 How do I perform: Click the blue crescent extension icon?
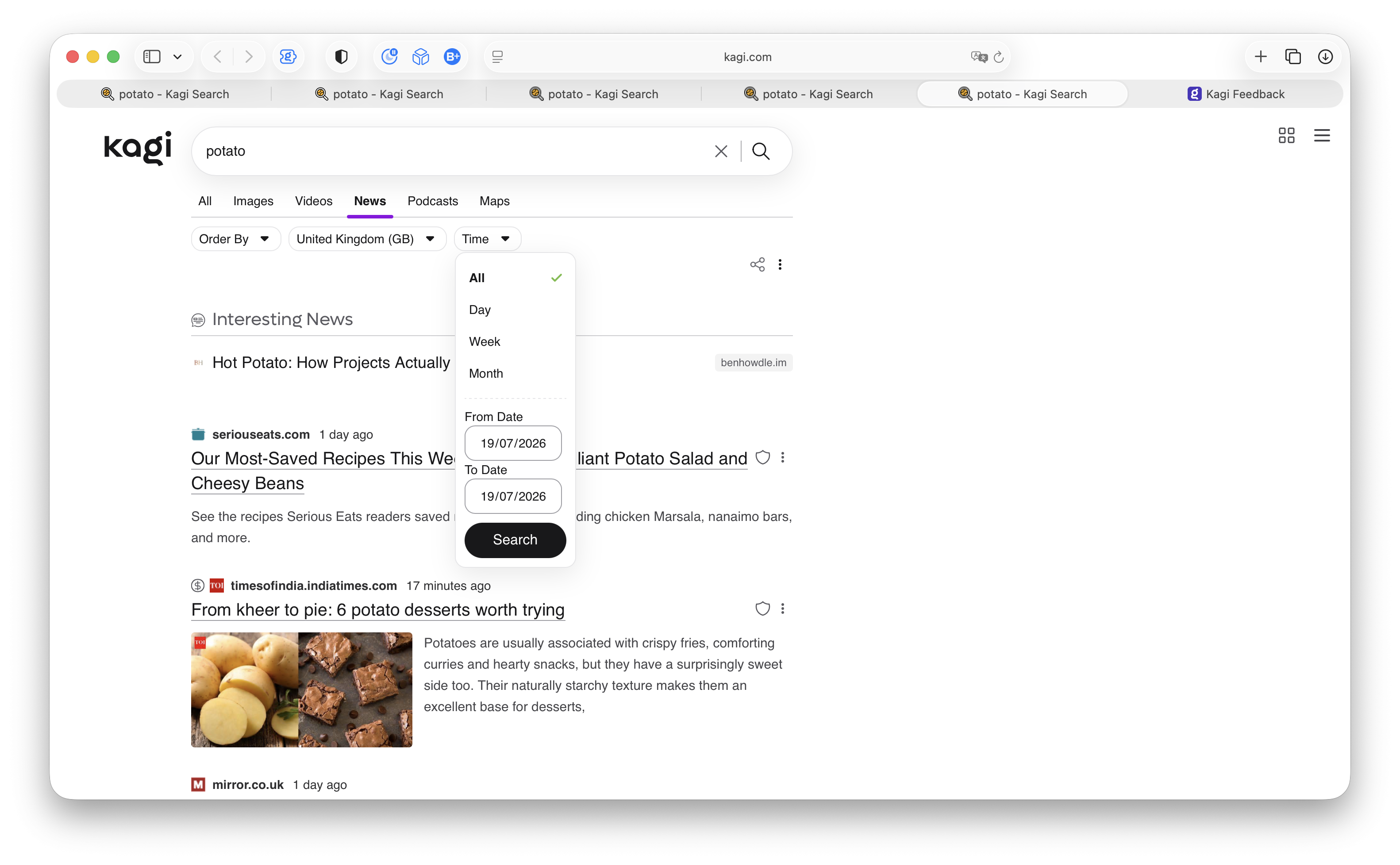click(390, 57)
